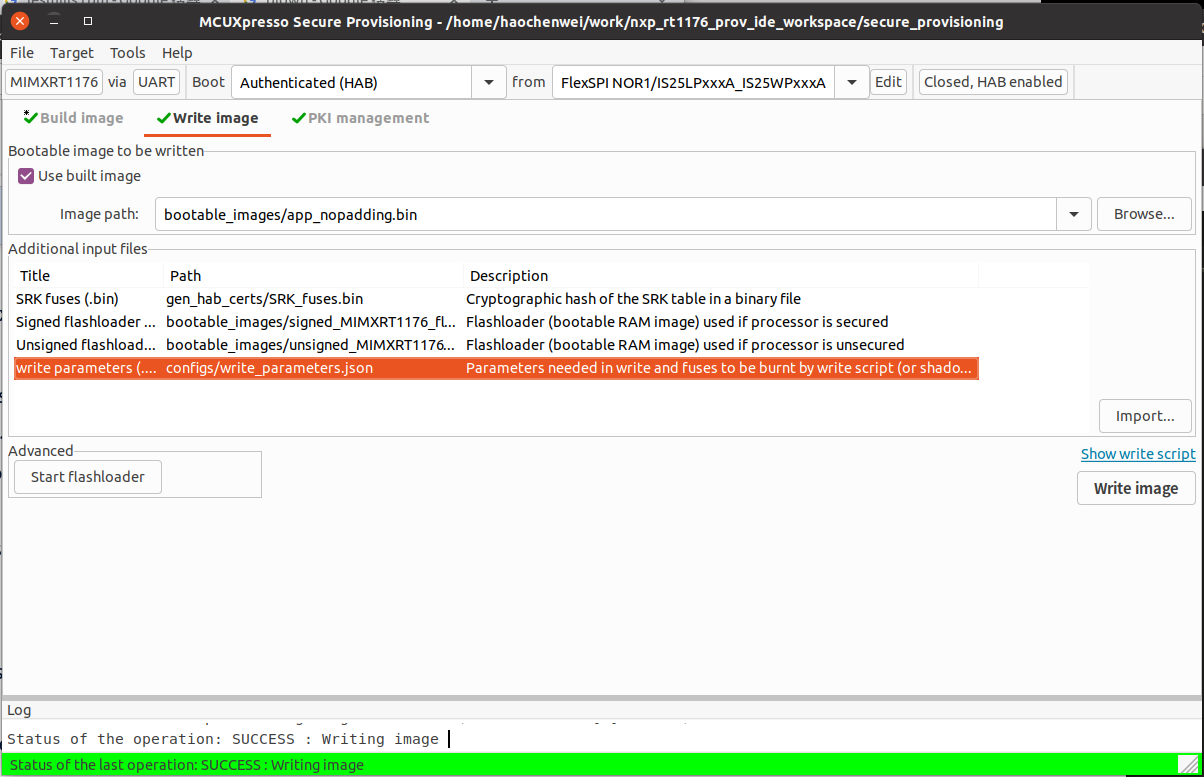Click the Write image button
This screenshot has height=777, width=1204.
(x=1136, y=488)
